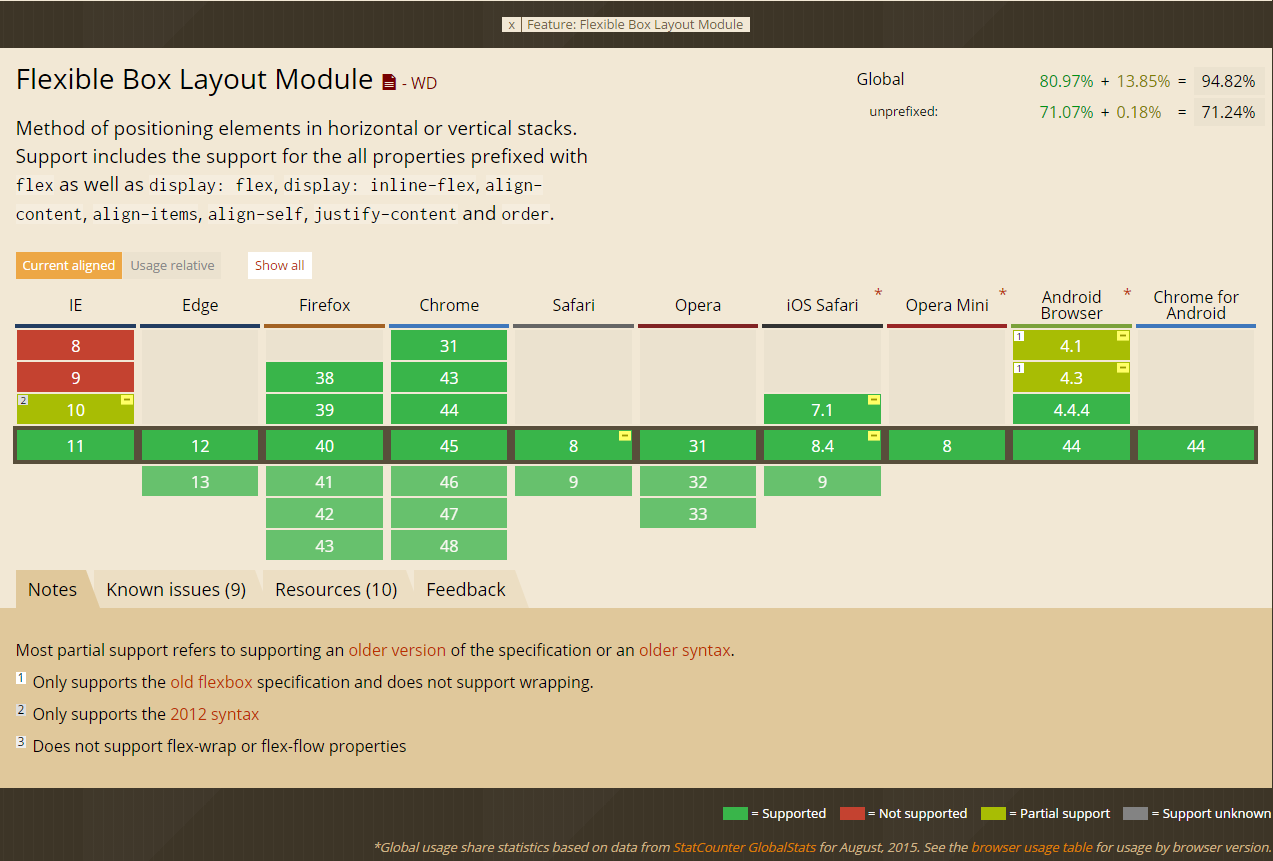Click the prefix flag on Android Browser 4.3
This screenshot has height=861, width=1273.
1123,368
